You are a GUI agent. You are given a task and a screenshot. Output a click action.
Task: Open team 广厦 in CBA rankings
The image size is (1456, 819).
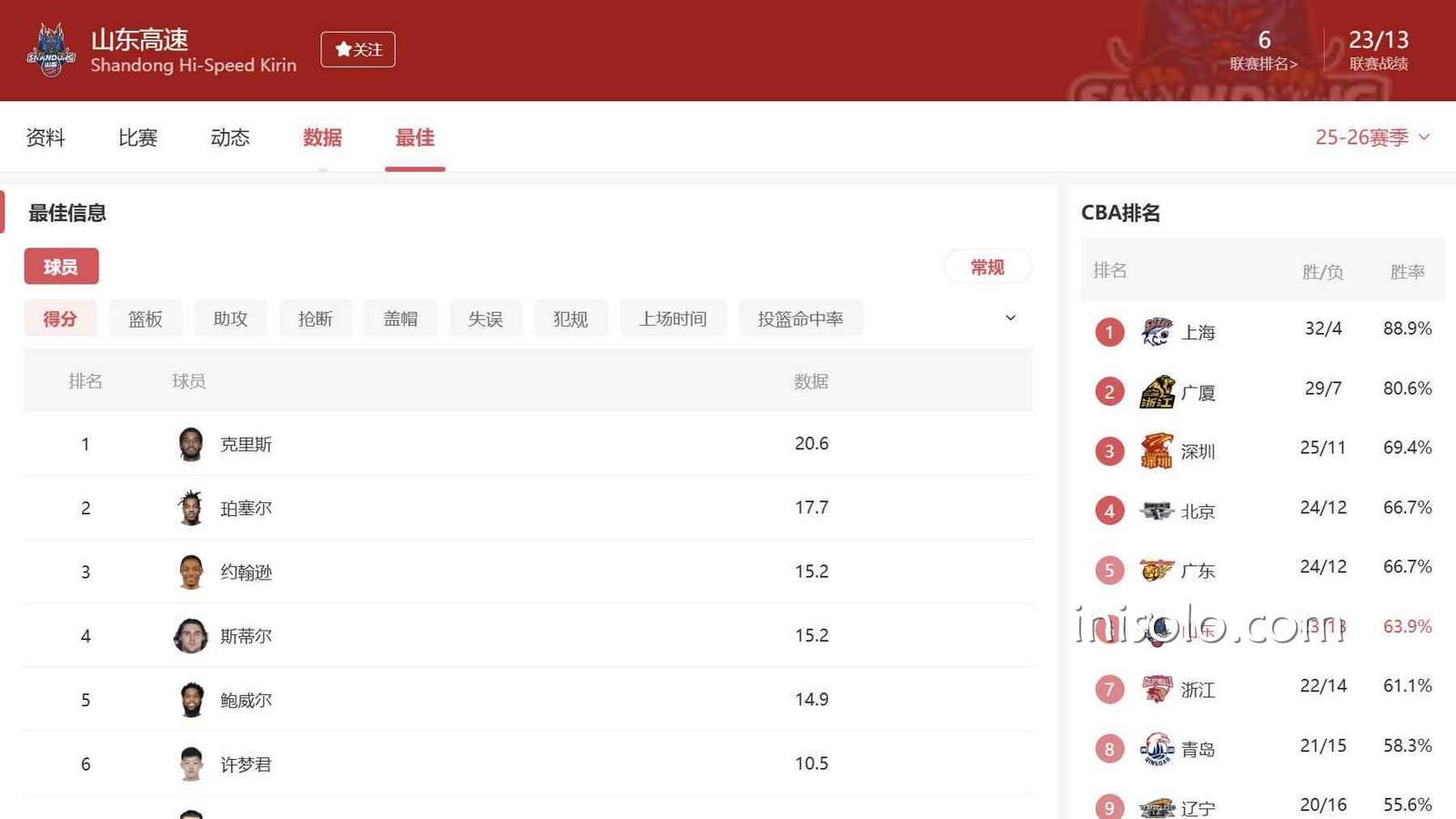1198,393
